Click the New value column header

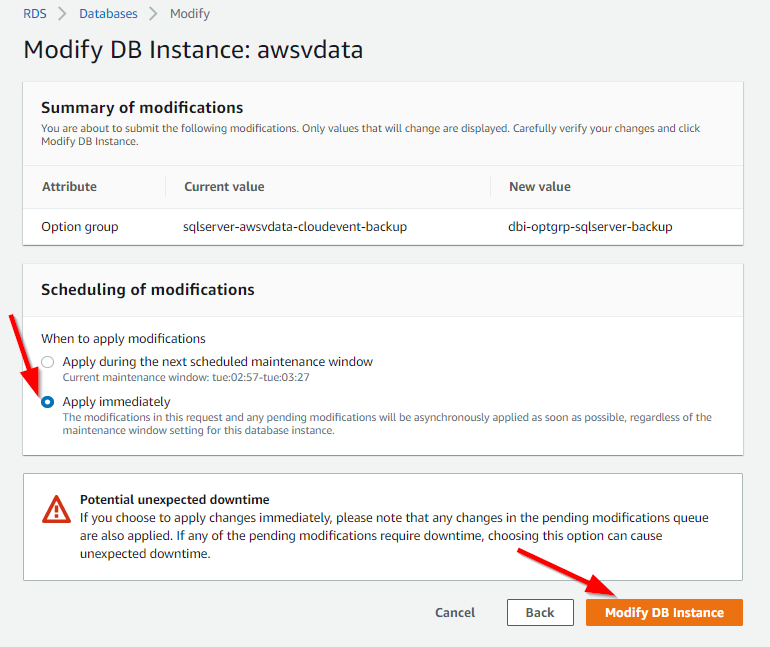540,187
